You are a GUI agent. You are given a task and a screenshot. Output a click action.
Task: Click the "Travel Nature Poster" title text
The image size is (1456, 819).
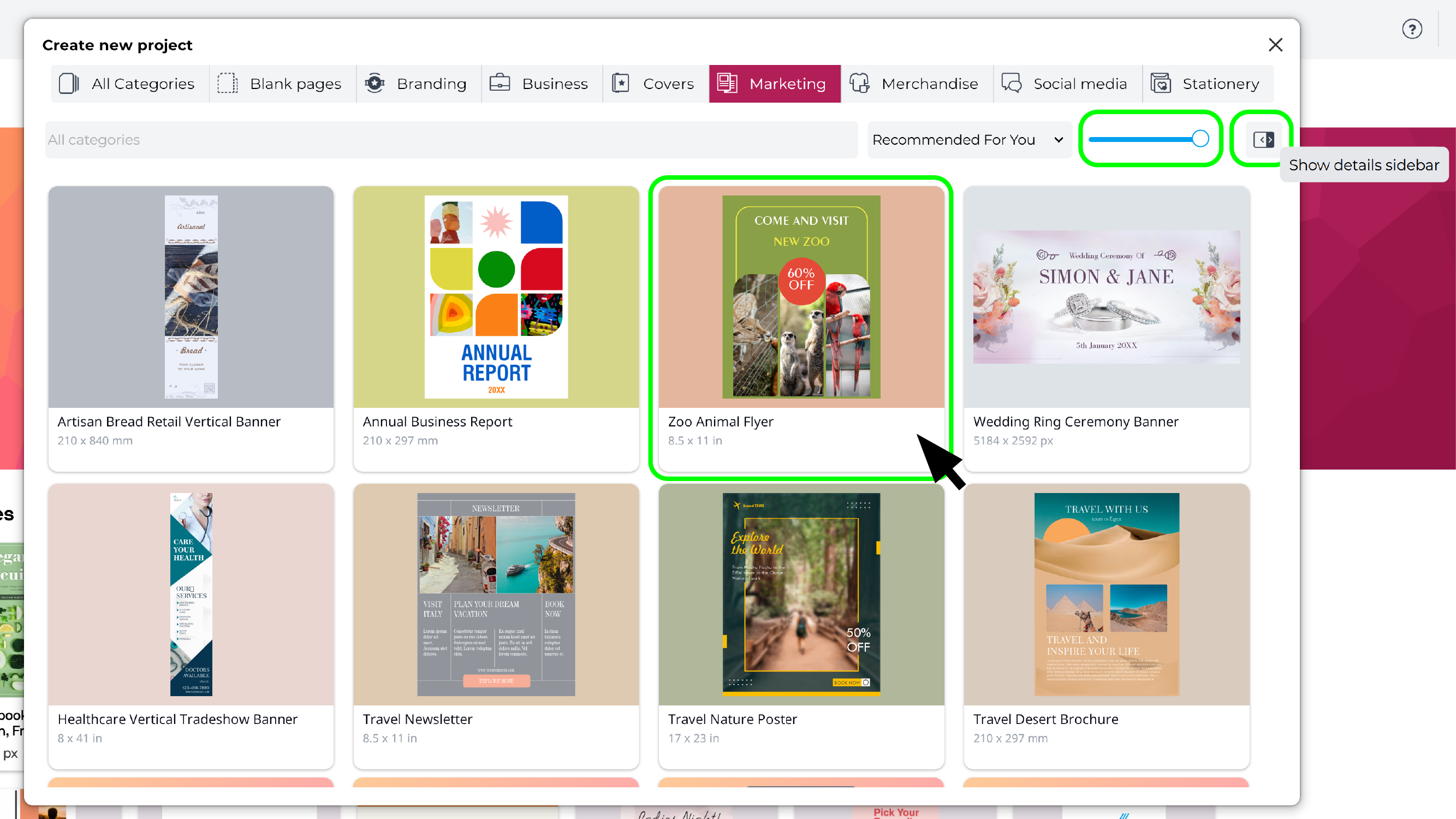[733, 719]
